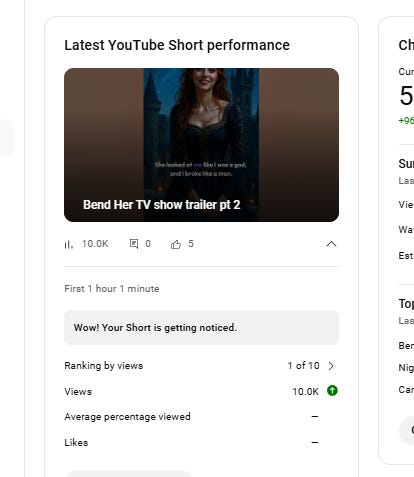Viewport: 414px width, 477px height.
Task: Click the green up-arrow views indicator
Action: click(332, 391)
